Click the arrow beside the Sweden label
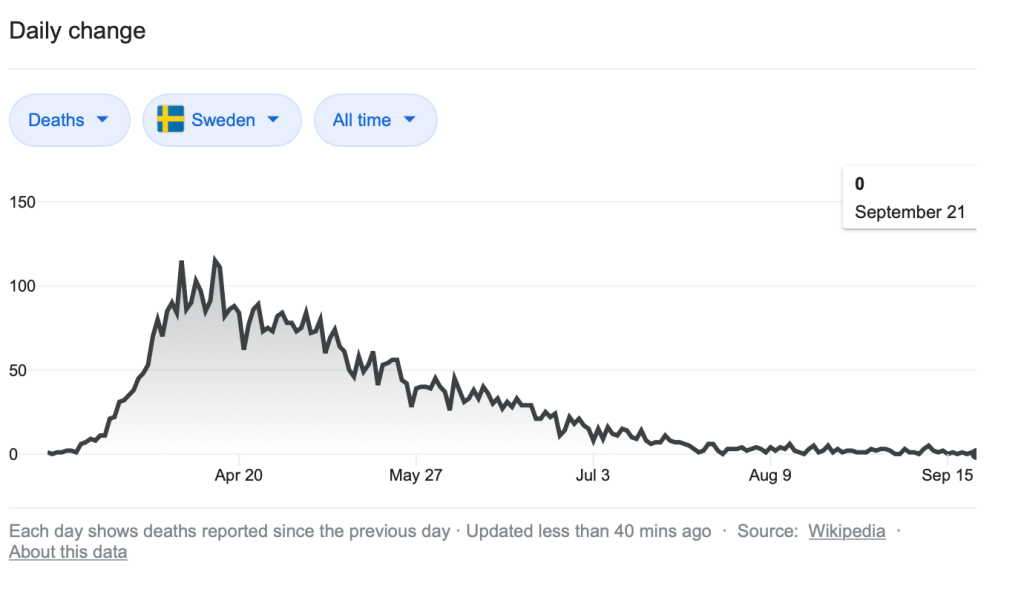Viewport: 1024px width, 592px height. coord(273,120)
